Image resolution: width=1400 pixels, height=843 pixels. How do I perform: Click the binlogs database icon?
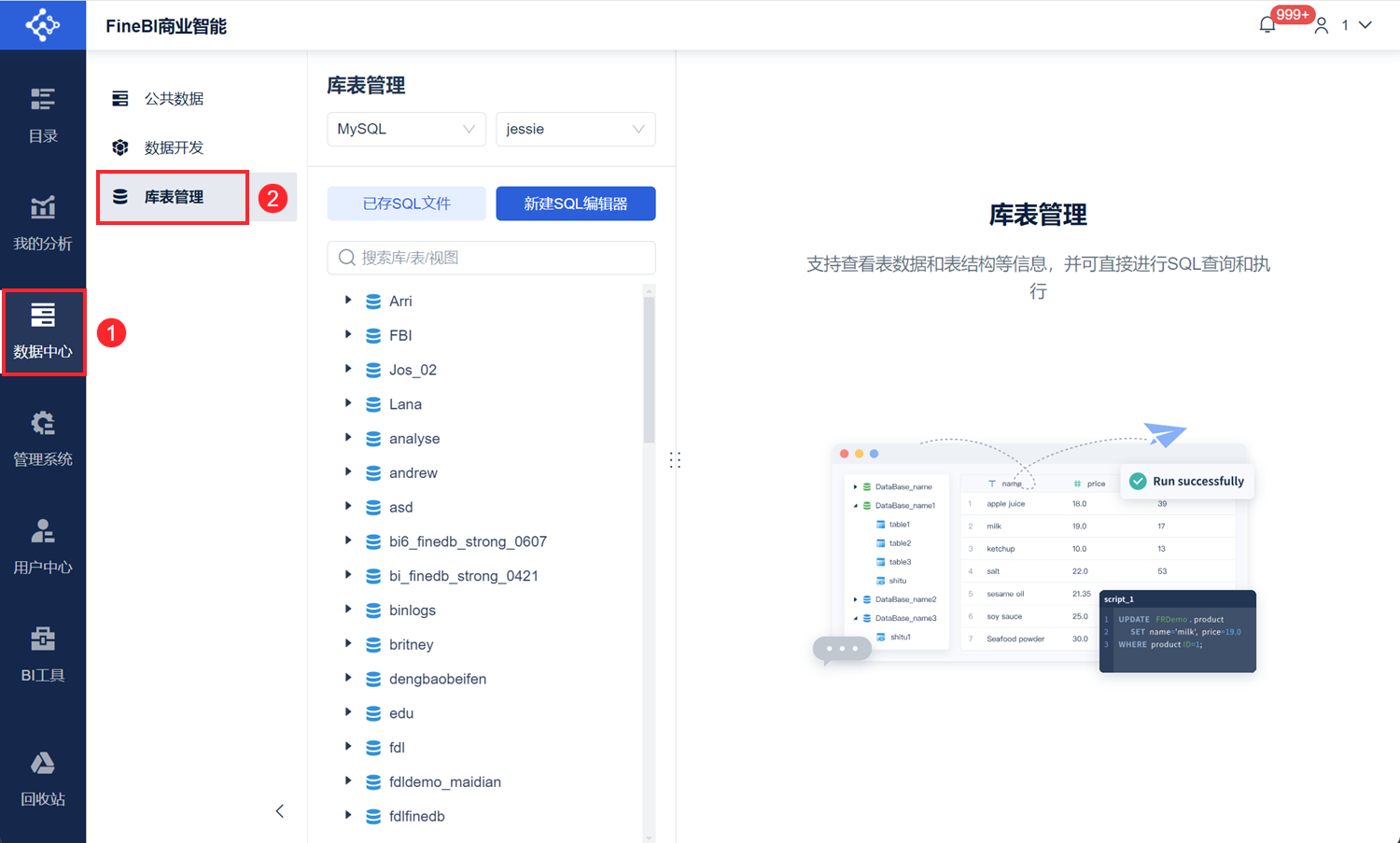[373, 611]
